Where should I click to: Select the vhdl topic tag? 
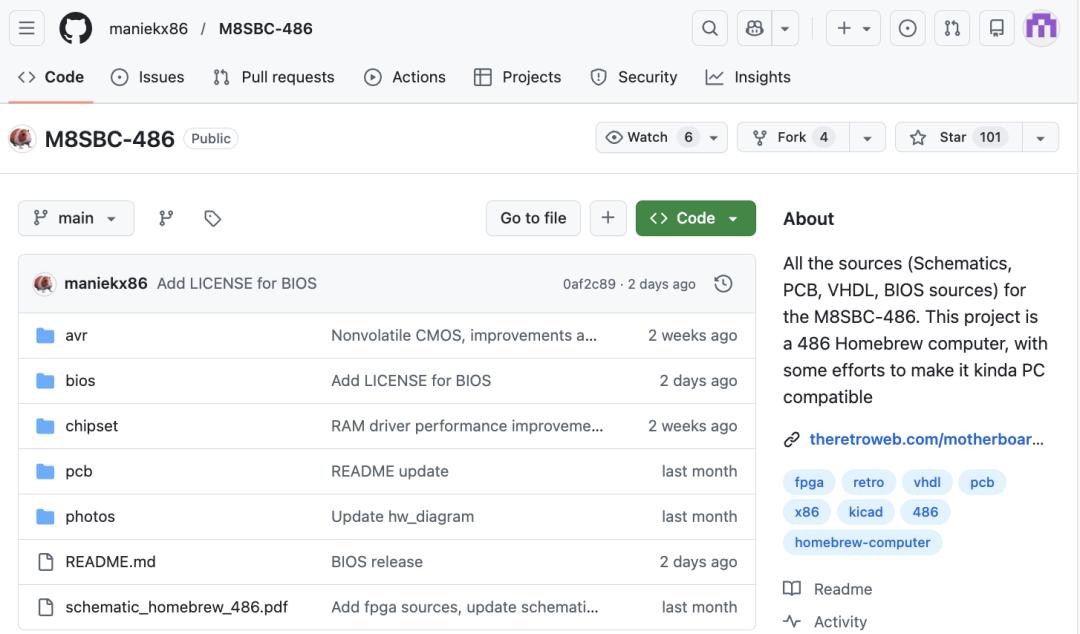927,482
